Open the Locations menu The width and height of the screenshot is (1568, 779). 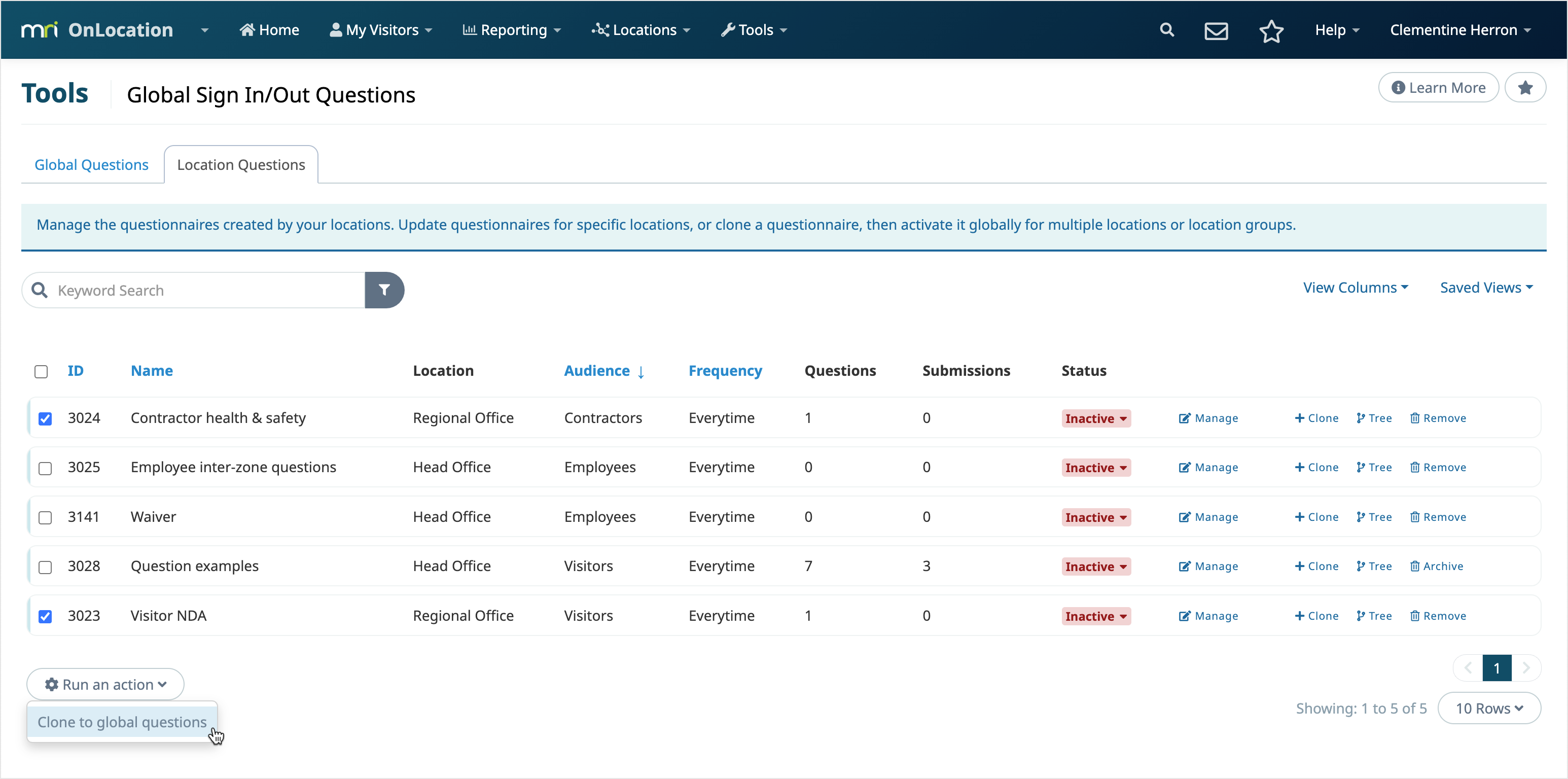coord(641,30)
